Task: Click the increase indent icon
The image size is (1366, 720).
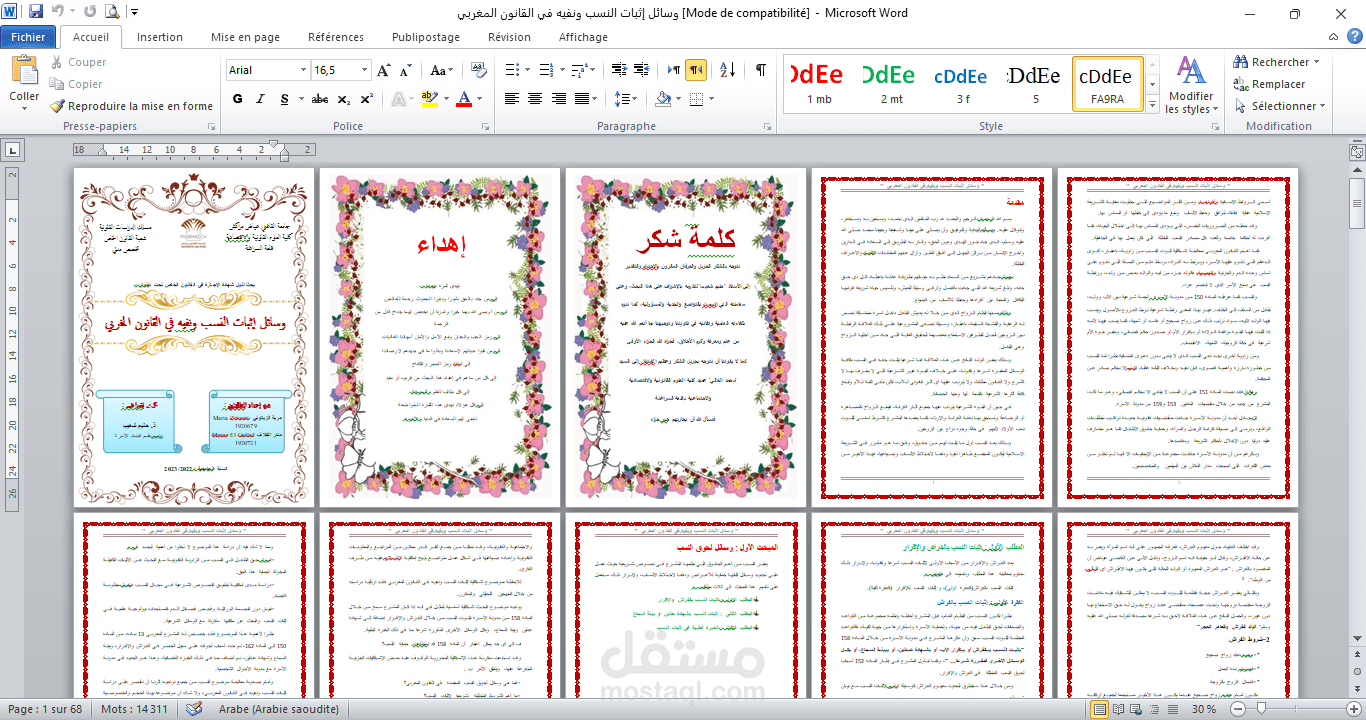Action: 642,70
